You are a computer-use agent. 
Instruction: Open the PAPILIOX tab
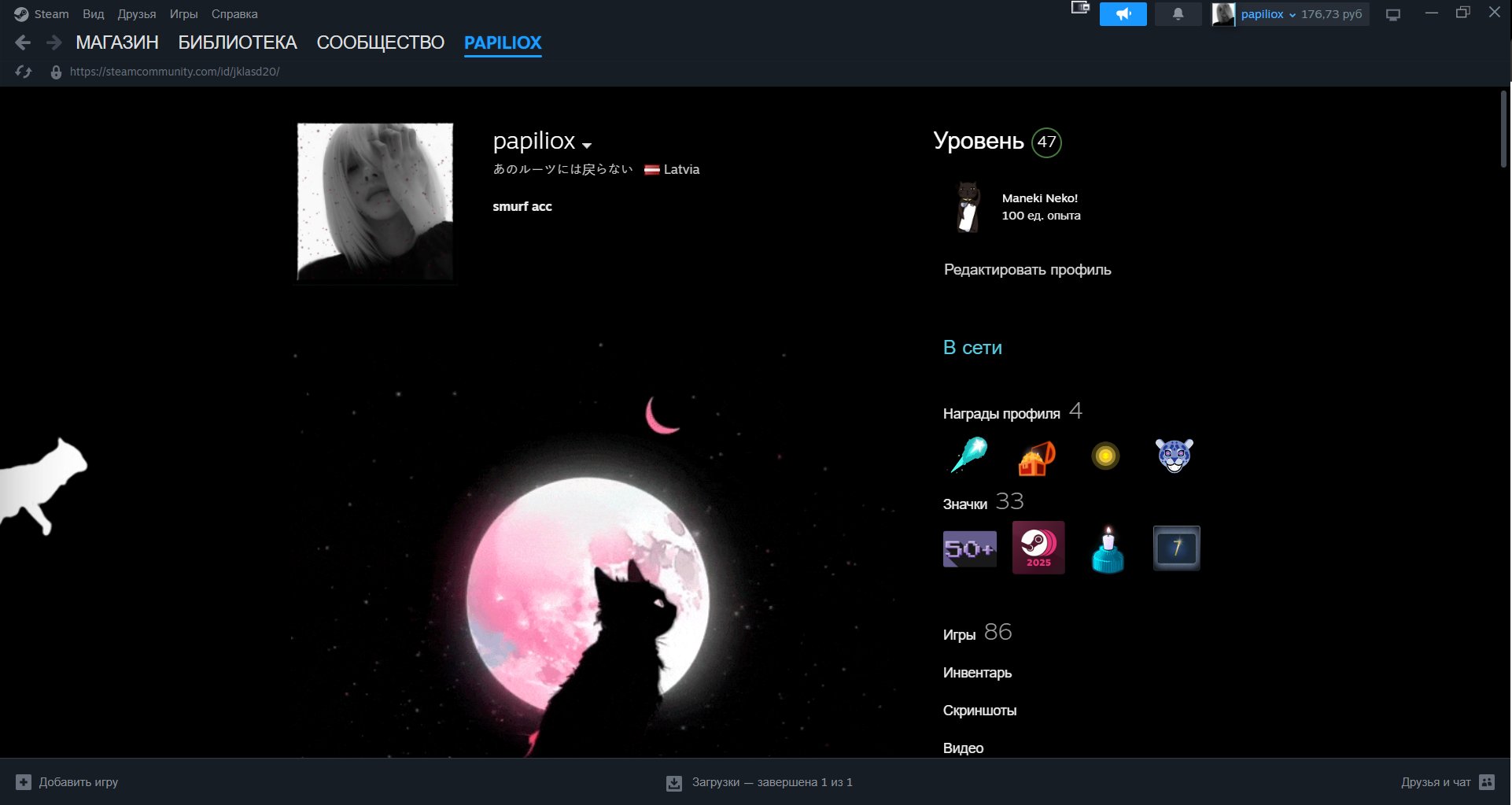point(503,42)
